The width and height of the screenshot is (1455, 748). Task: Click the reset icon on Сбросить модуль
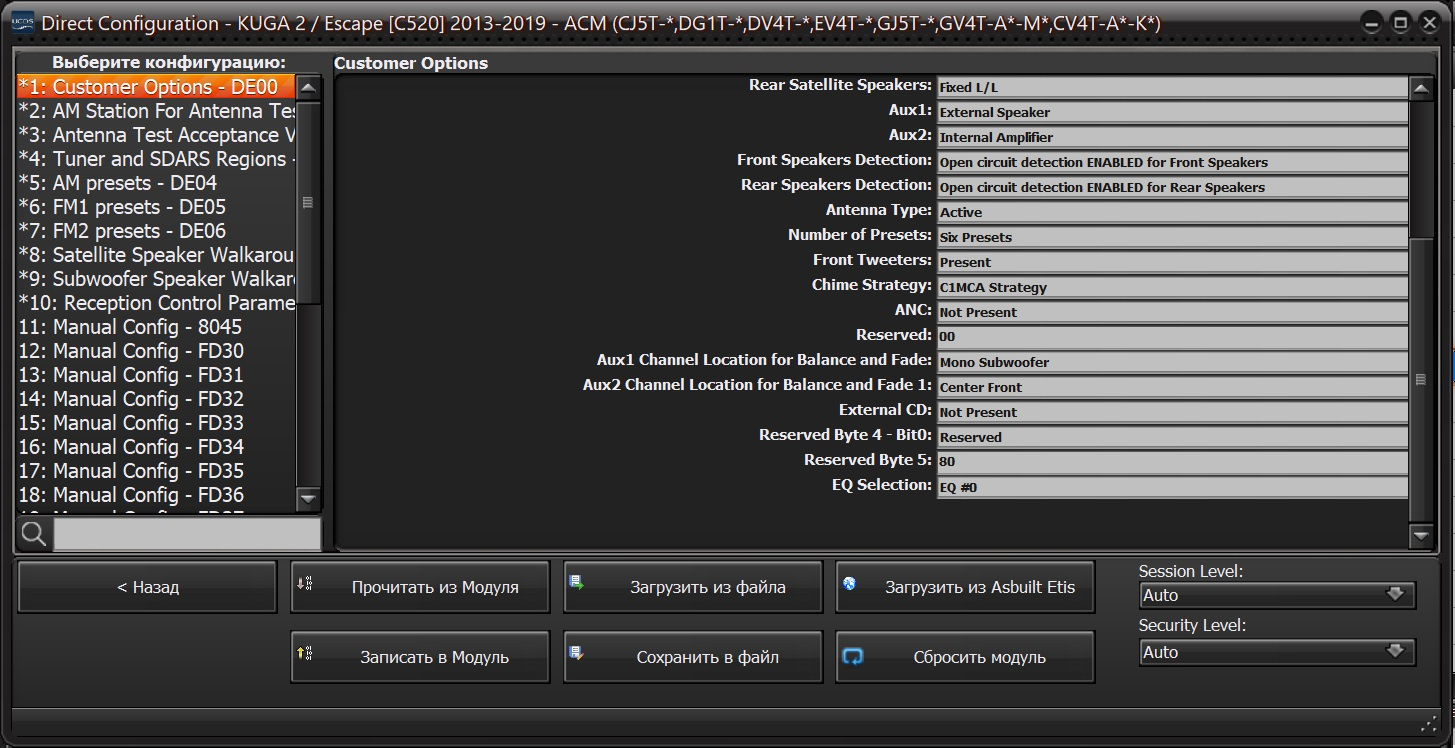(853, 657)
